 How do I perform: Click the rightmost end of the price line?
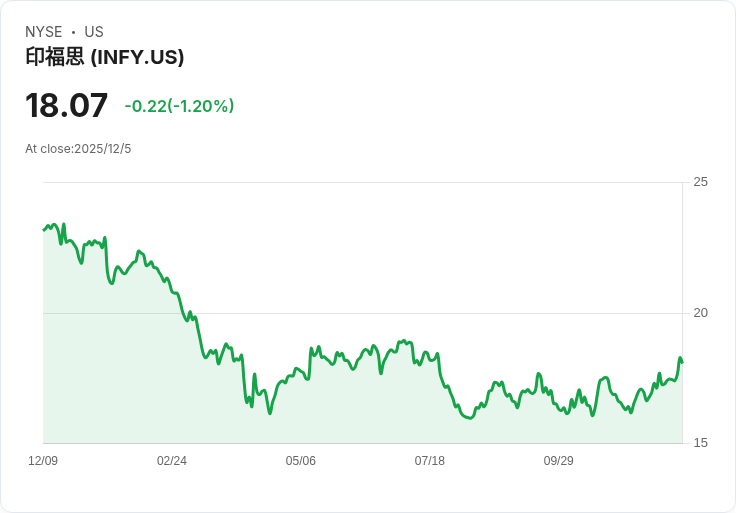coord(681,361)
